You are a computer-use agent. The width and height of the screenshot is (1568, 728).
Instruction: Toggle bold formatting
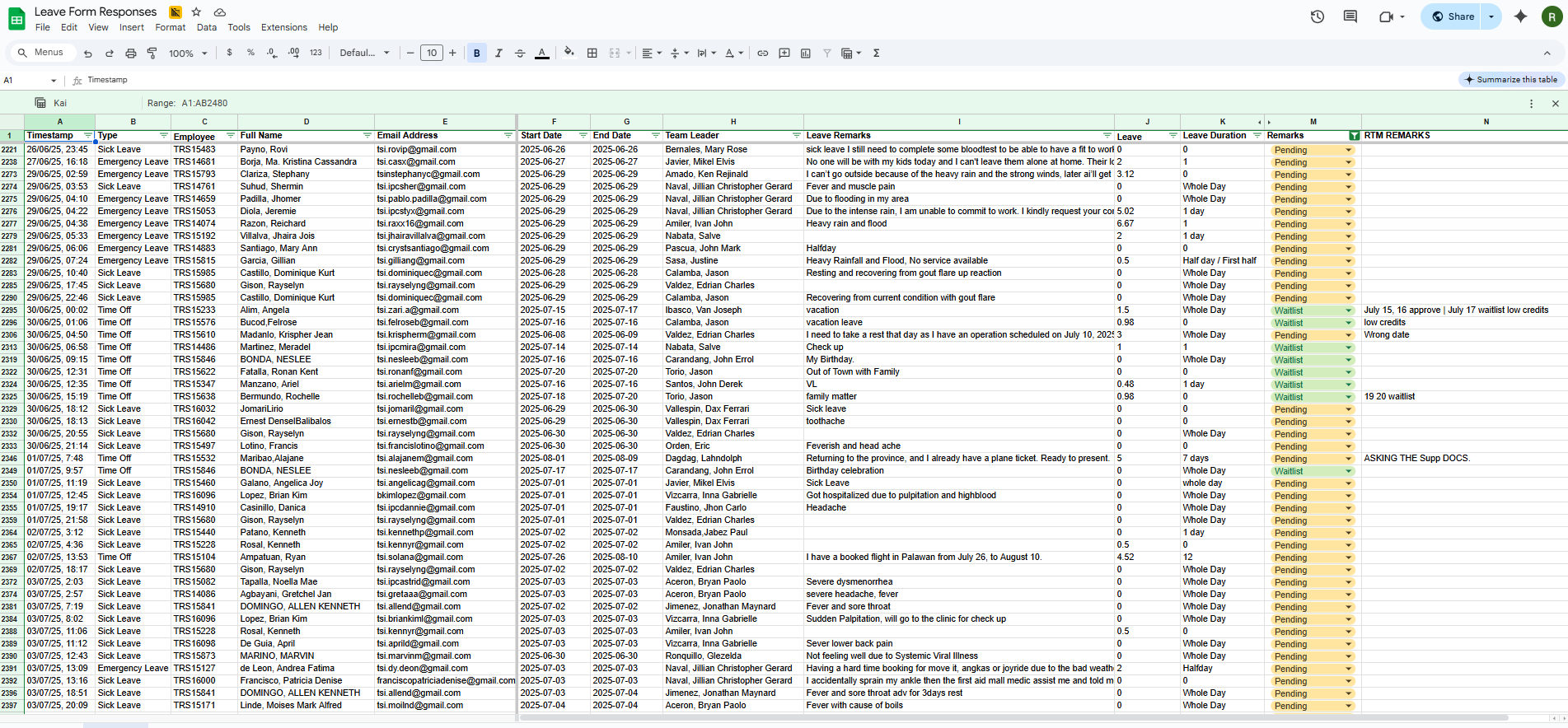click(x=477, y=53)
